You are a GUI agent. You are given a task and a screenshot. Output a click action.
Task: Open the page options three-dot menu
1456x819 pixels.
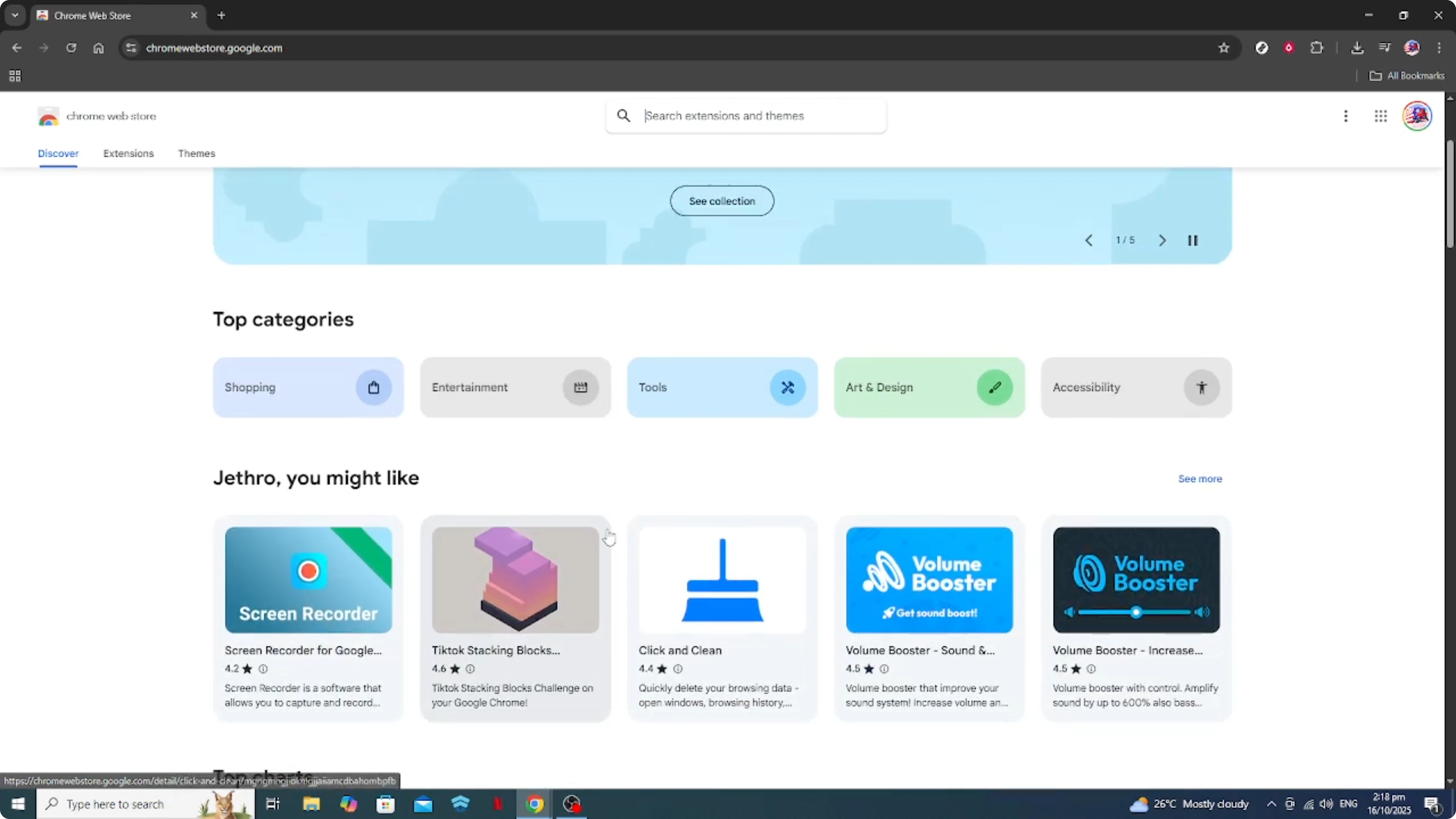[x=1346, y=116]
